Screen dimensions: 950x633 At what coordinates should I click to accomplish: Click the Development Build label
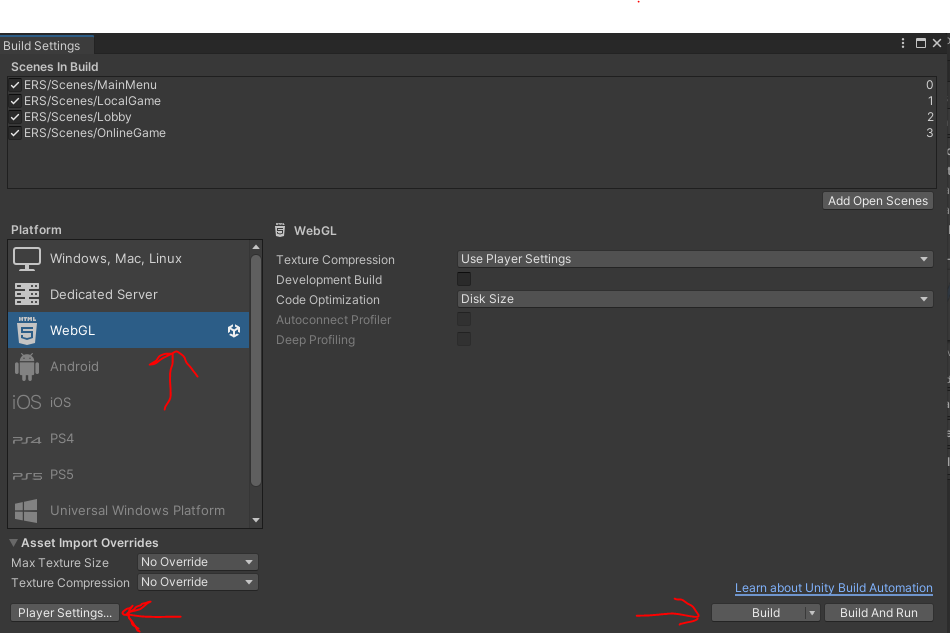329,280
